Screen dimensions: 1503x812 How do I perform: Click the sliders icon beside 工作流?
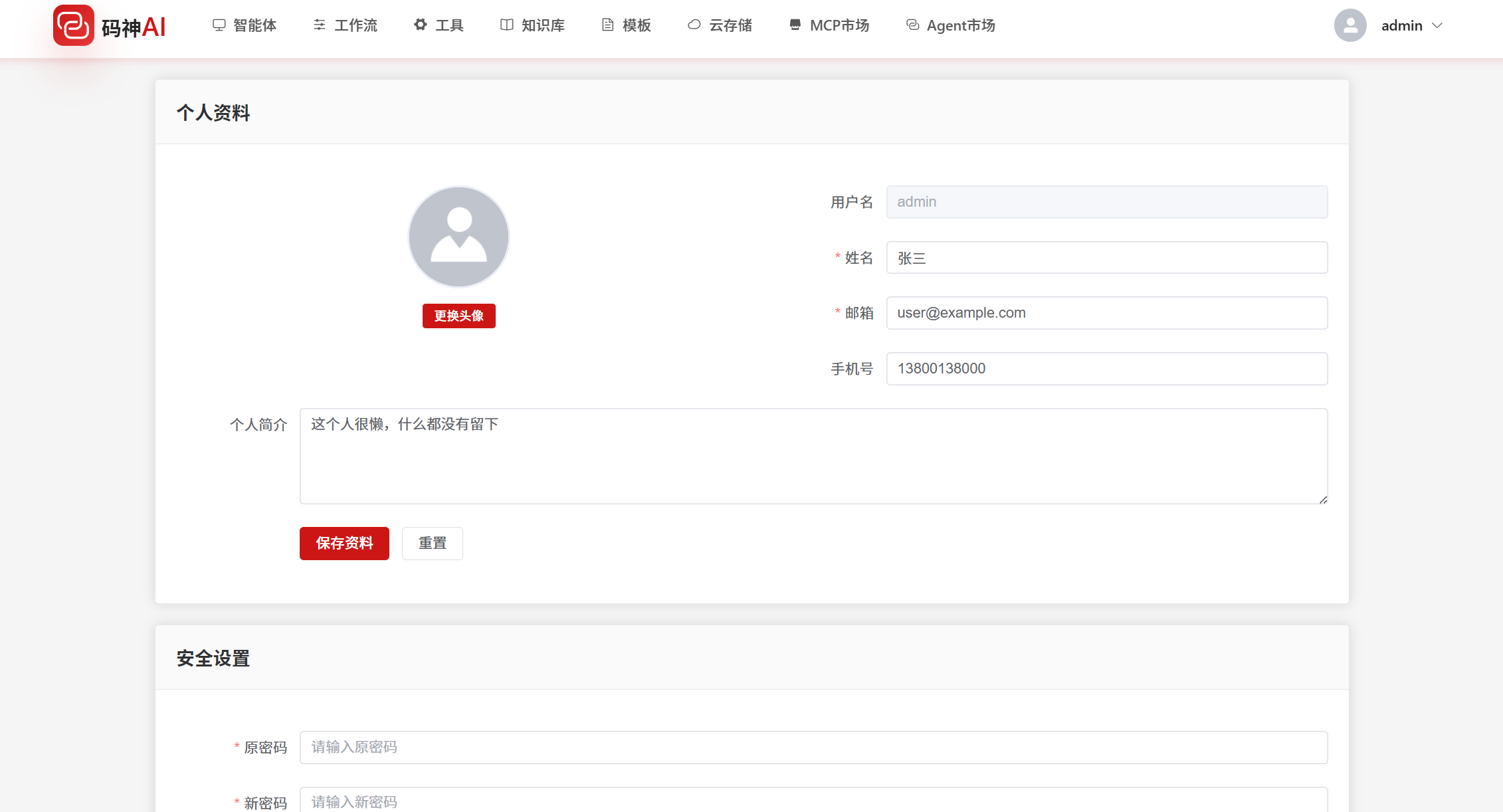pyautogui.click(x=320, y=25)
